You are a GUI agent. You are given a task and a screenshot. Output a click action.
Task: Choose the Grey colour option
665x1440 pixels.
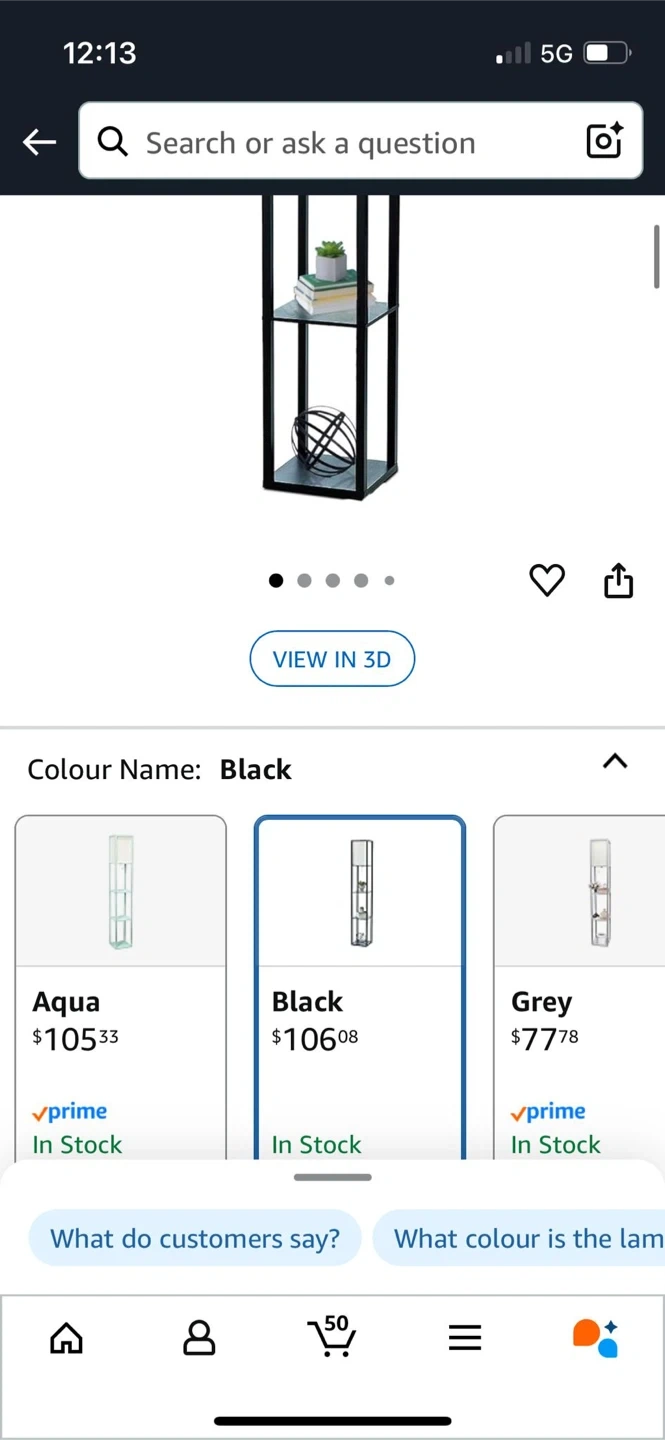(580, 985)
